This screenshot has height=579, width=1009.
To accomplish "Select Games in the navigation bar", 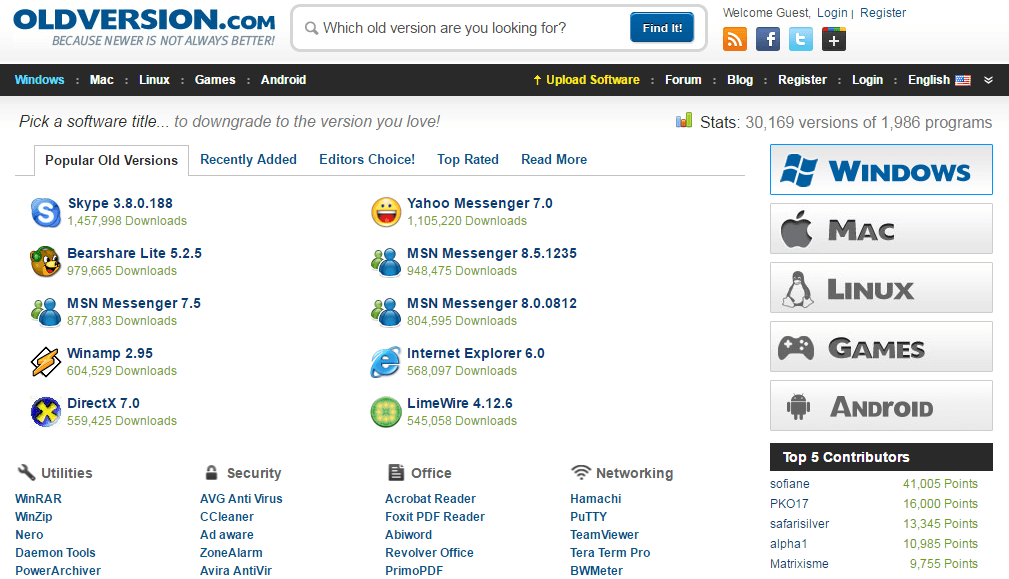I will point(215,80).
